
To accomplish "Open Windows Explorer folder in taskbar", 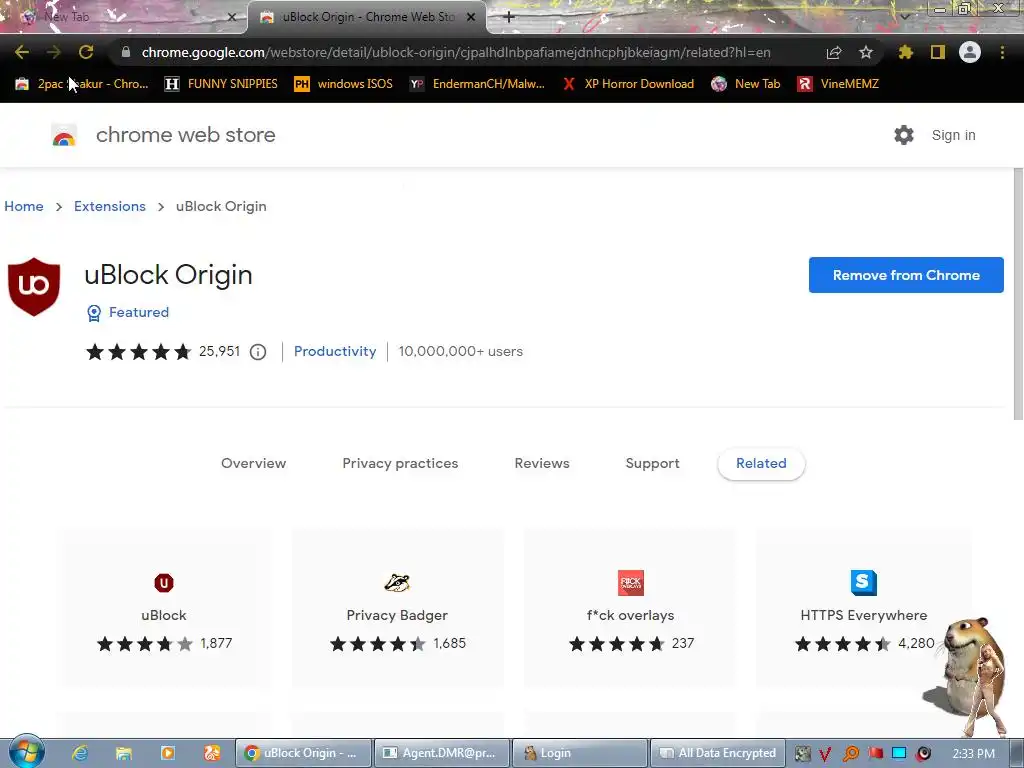I will [123, 753].
